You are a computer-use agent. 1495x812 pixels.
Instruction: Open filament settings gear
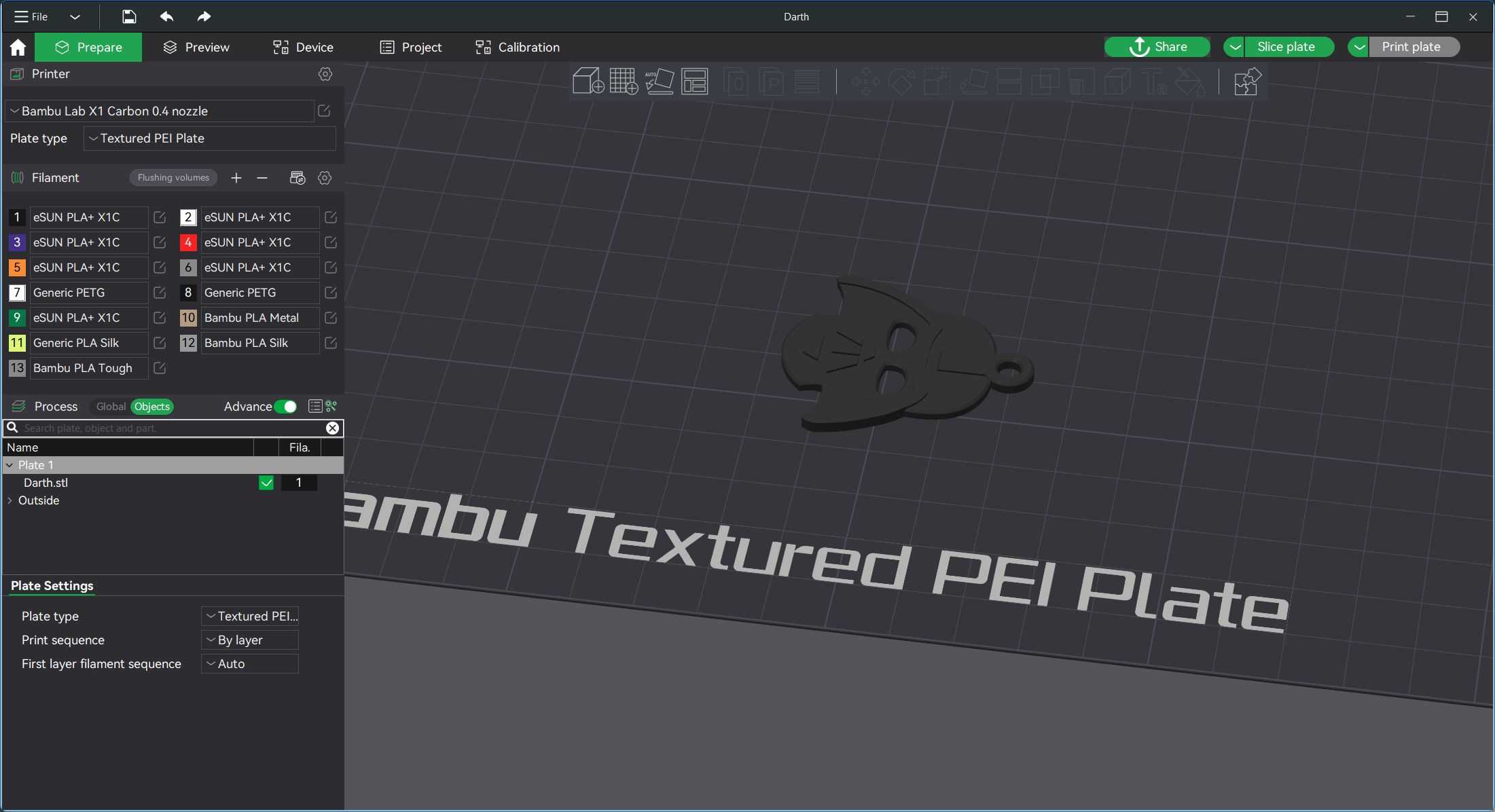coord(325,178)
